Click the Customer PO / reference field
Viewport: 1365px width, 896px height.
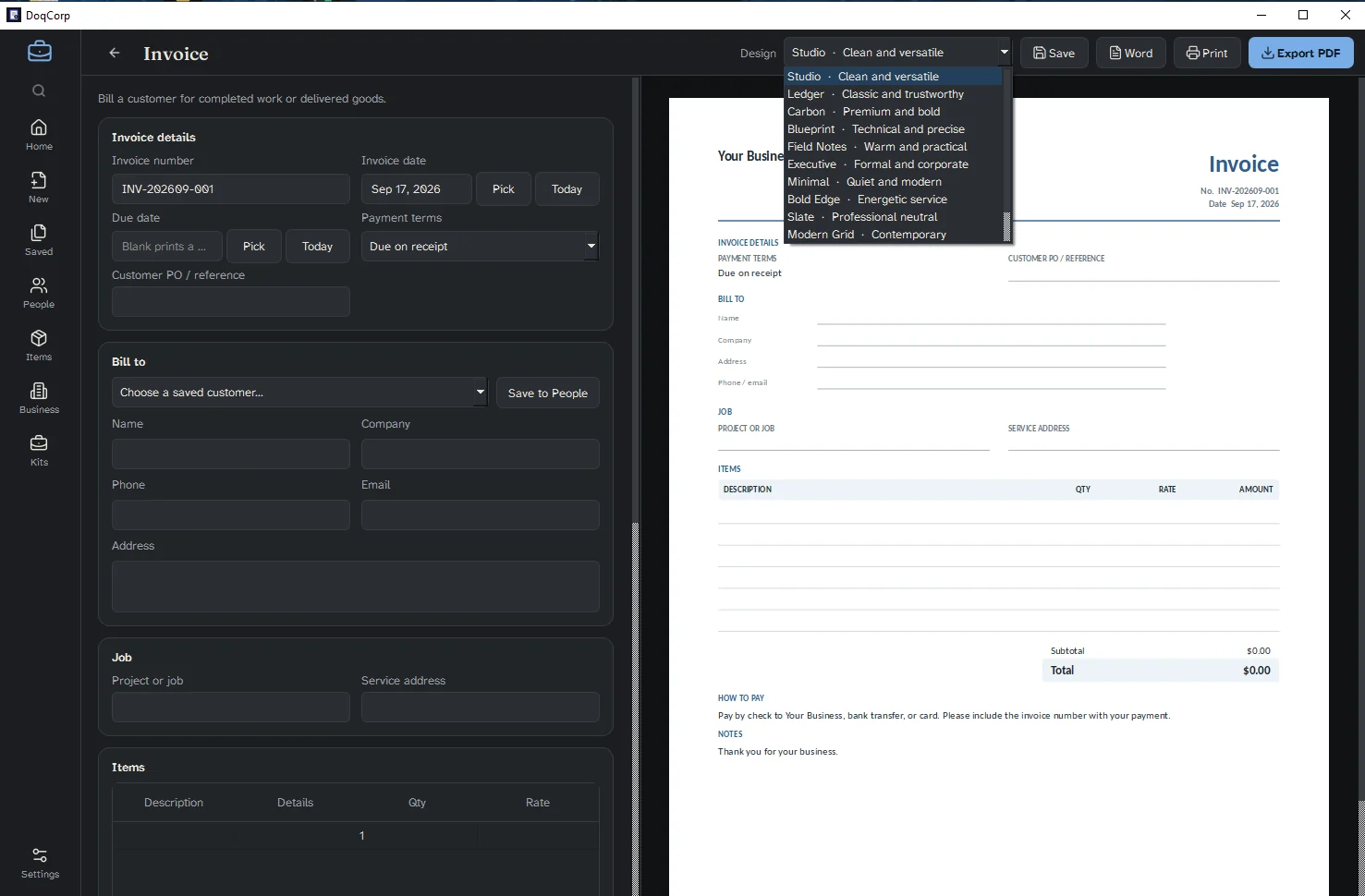pyautogui.click(x=231, y=302)
